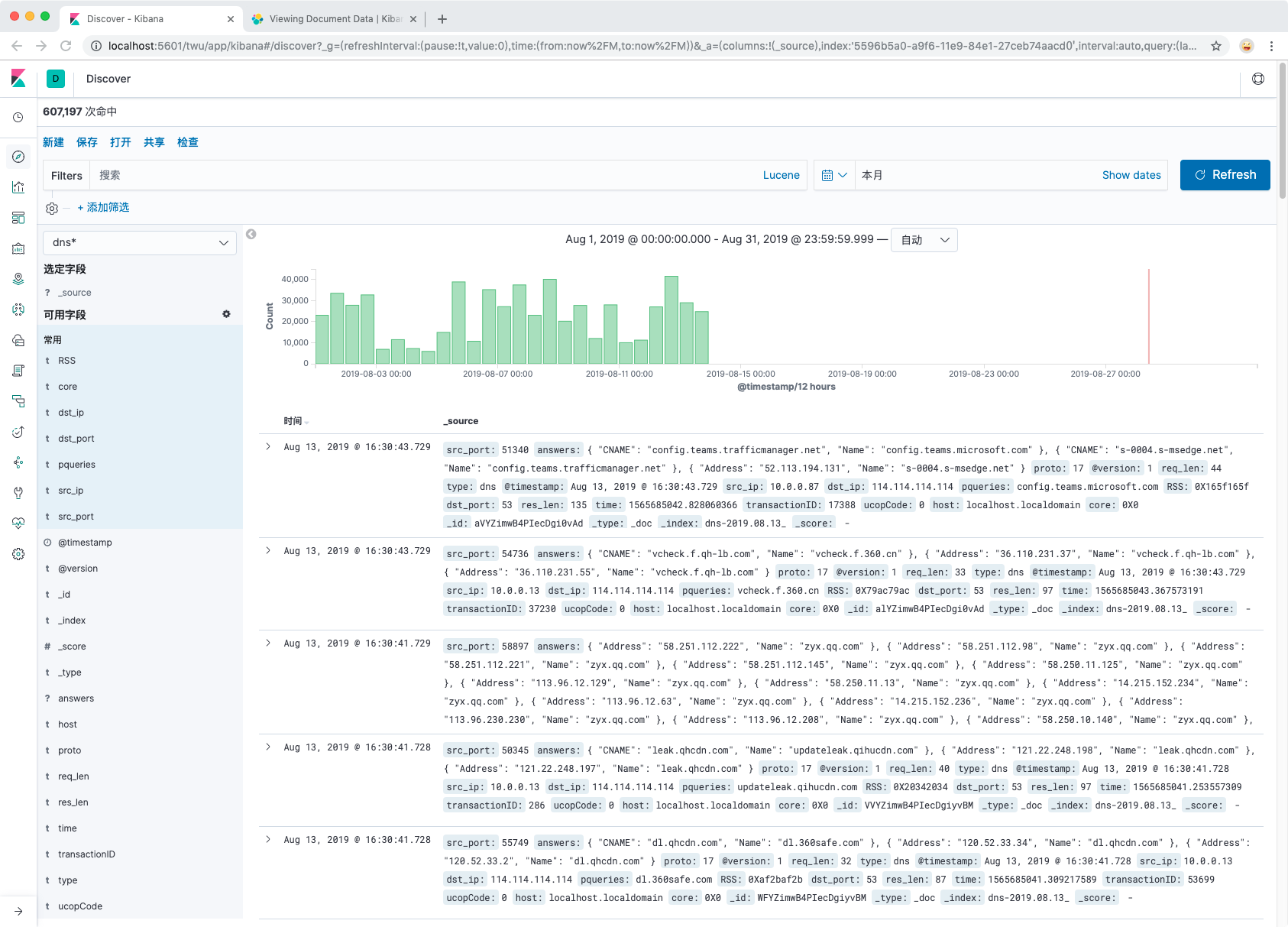Select the answers field

click(76, 698)
